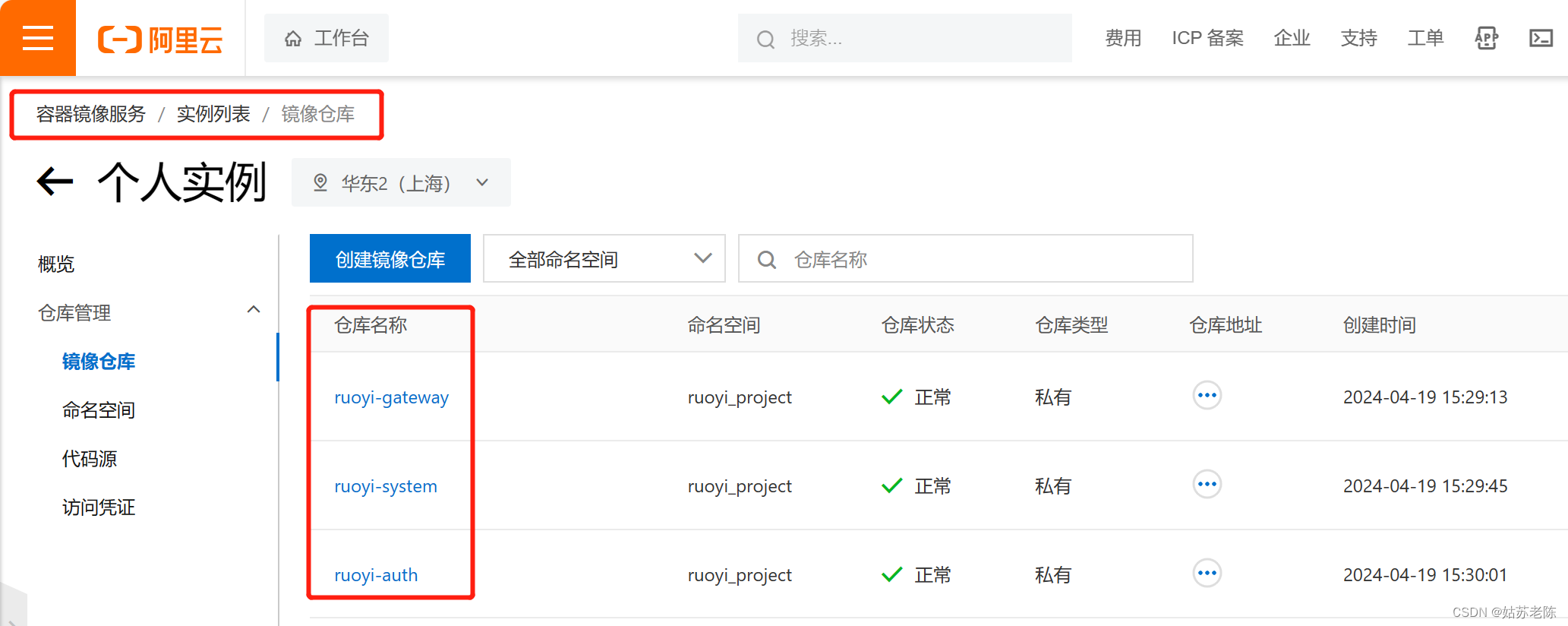
Task: Click the magnifier icon in the global search
Action: (765, 40)
